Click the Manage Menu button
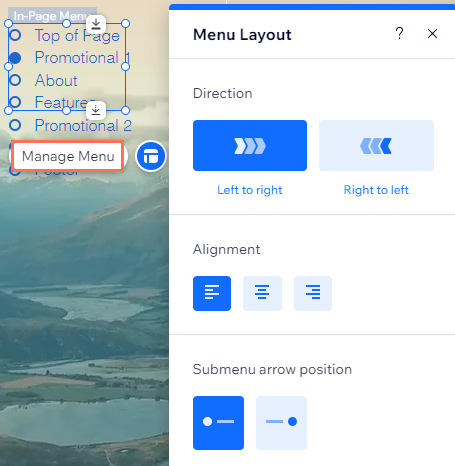 coord(68,156)
